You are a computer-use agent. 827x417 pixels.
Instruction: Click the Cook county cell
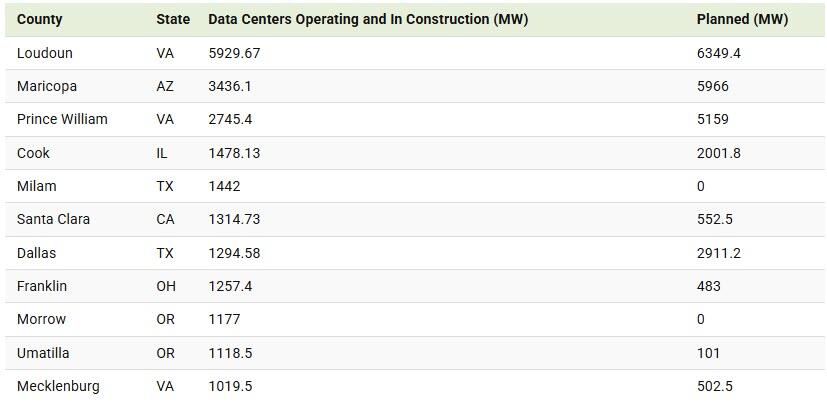pos(33,153)
